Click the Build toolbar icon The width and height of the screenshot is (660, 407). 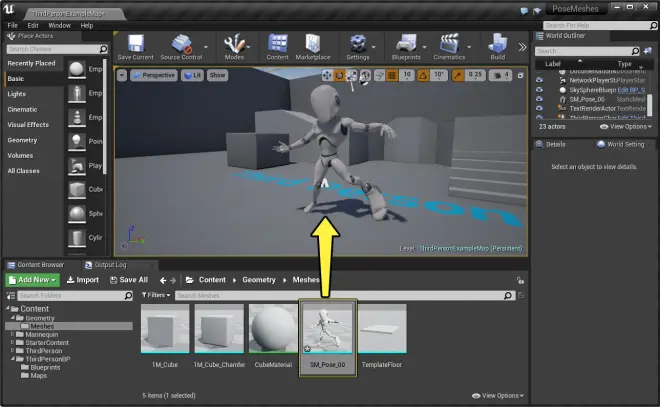pyautogui.click(x=498, y=43)
